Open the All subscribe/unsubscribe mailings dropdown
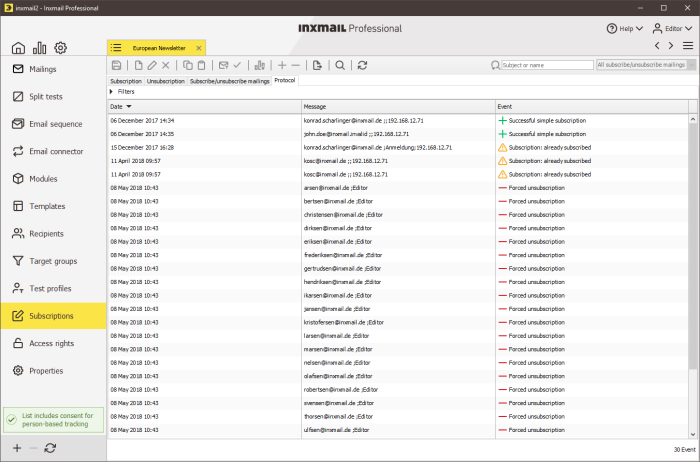Viewport: 700px width, 462px height. [646, 65]
